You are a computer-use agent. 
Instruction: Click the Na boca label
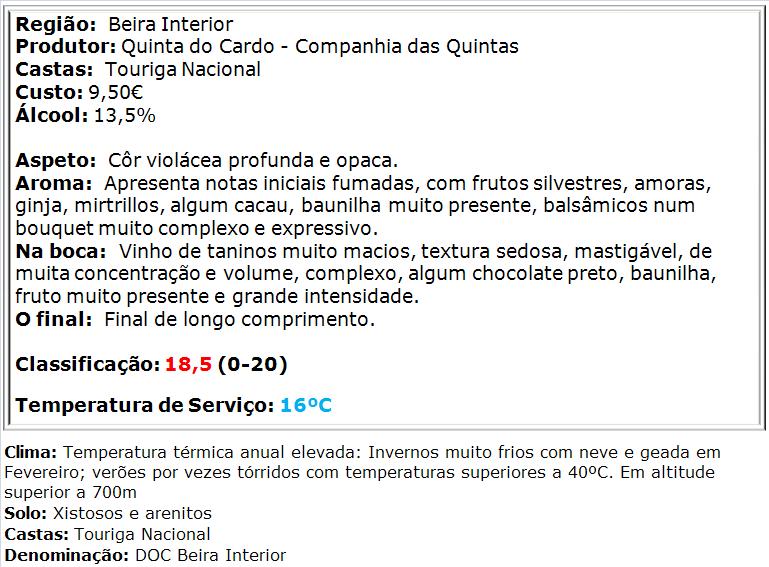tap(61, 251)
